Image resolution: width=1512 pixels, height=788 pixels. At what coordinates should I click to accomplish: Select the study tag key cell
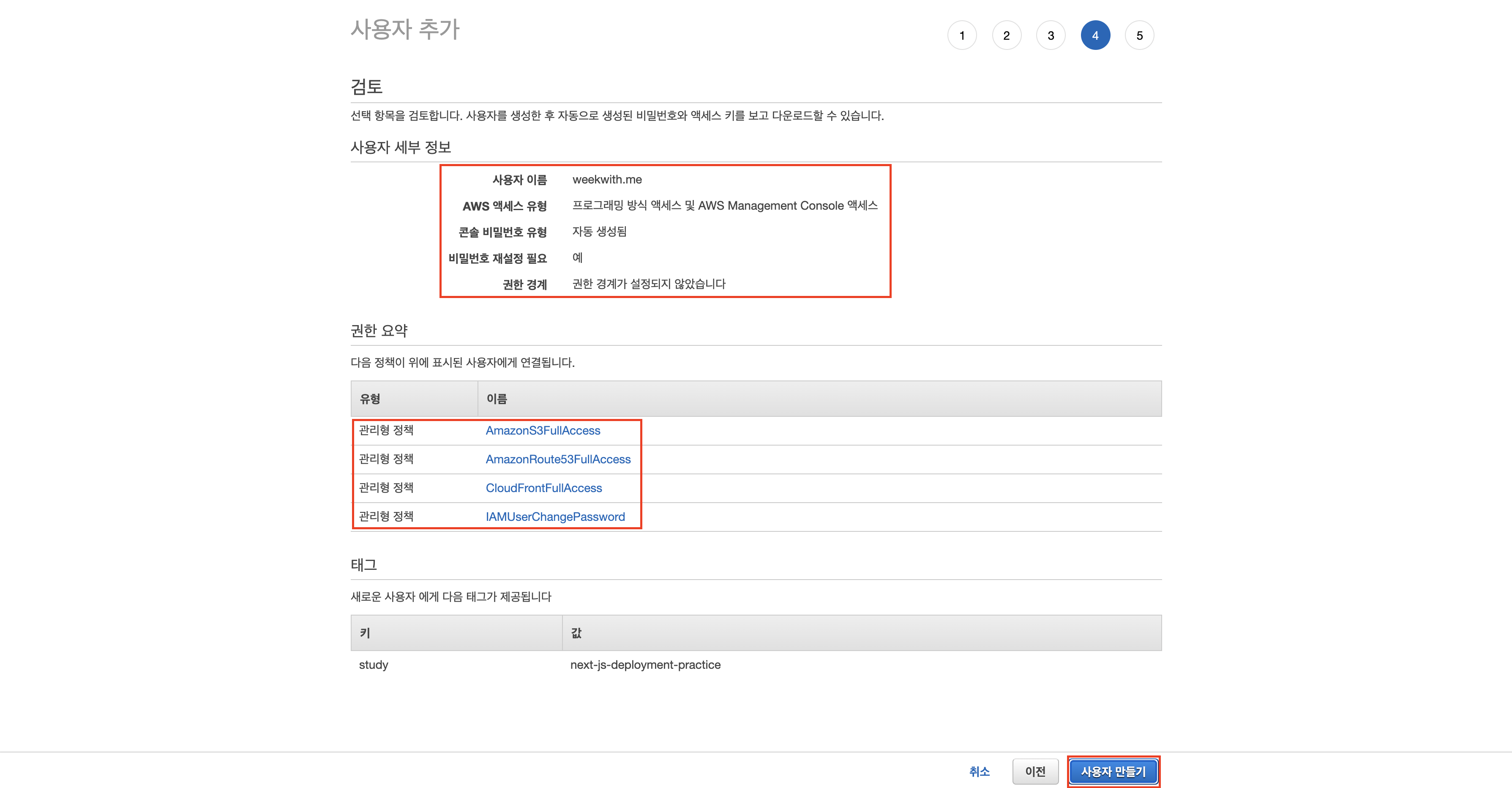pos(373,665)
